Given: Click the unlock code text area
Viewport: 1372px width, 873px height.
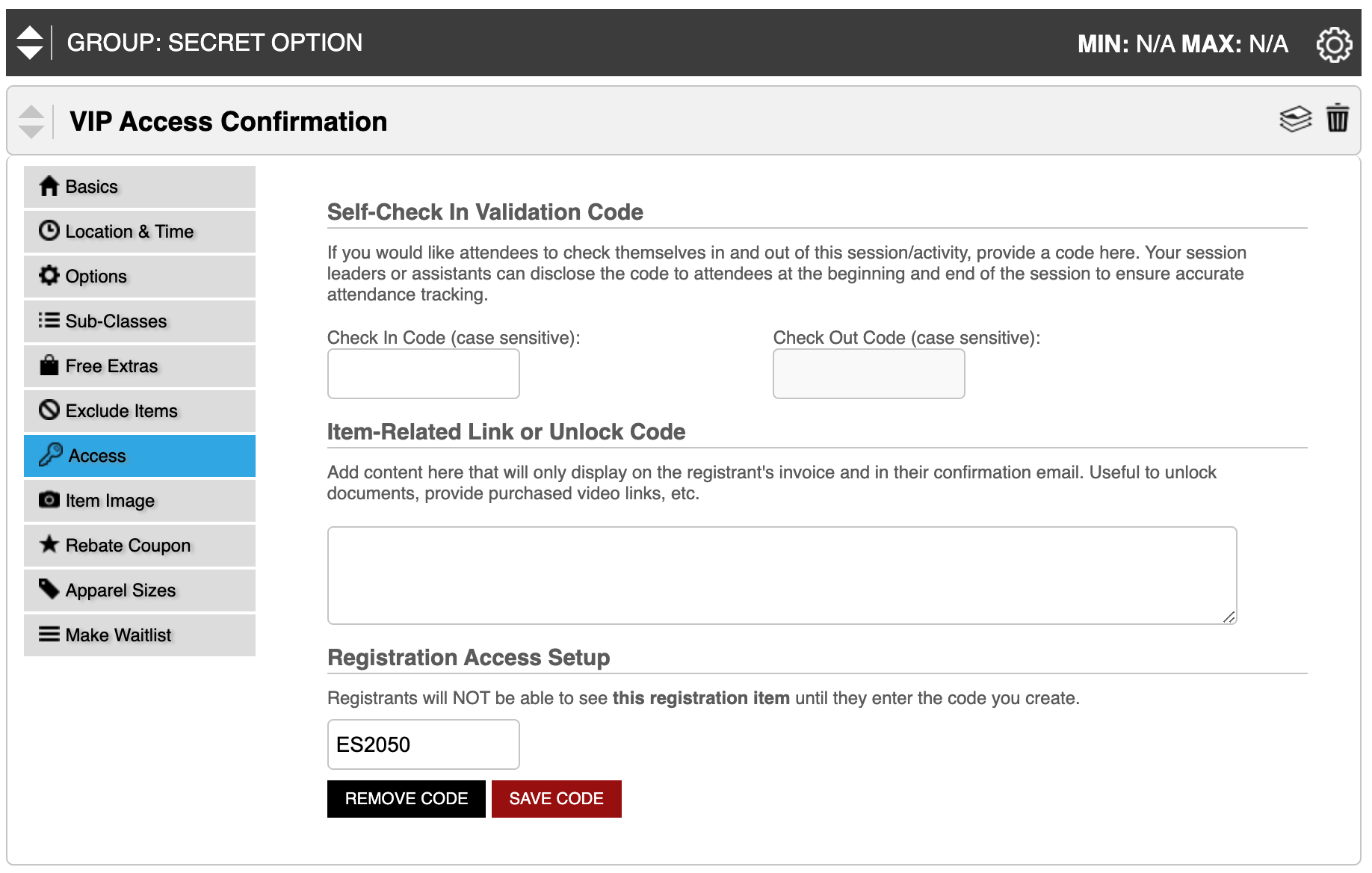Looking at the screenshot, I should click(782, 576).
